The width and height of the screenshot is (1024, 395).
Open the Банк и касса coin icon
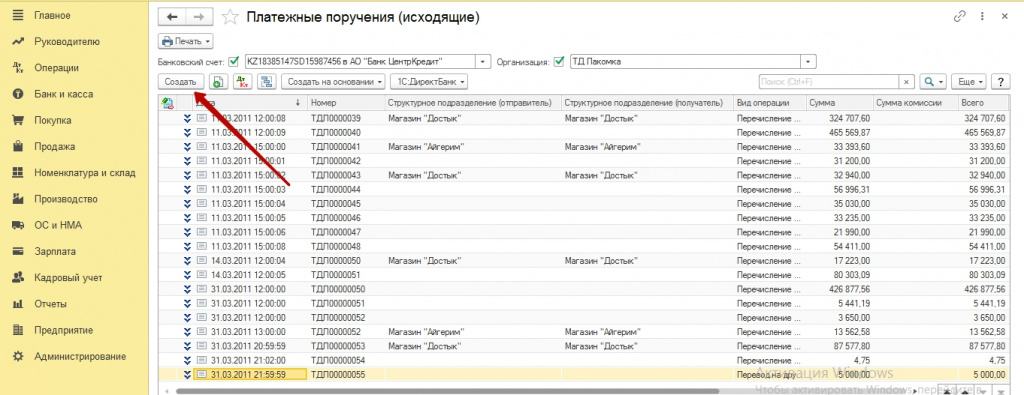coord(18,94)
